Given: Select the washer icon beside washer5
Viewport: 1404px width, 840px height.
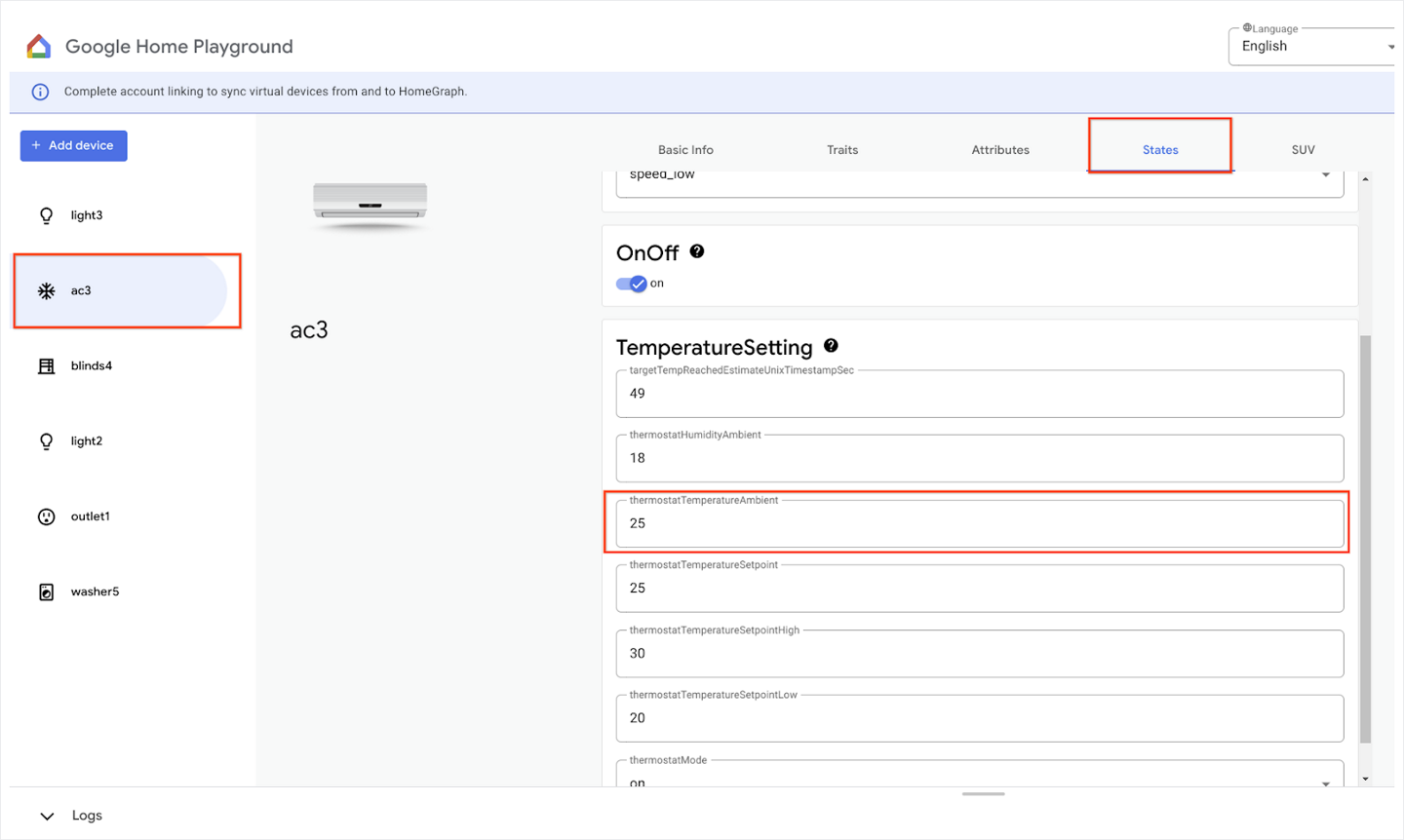Looking at the screenshot, I should [46, 591].
